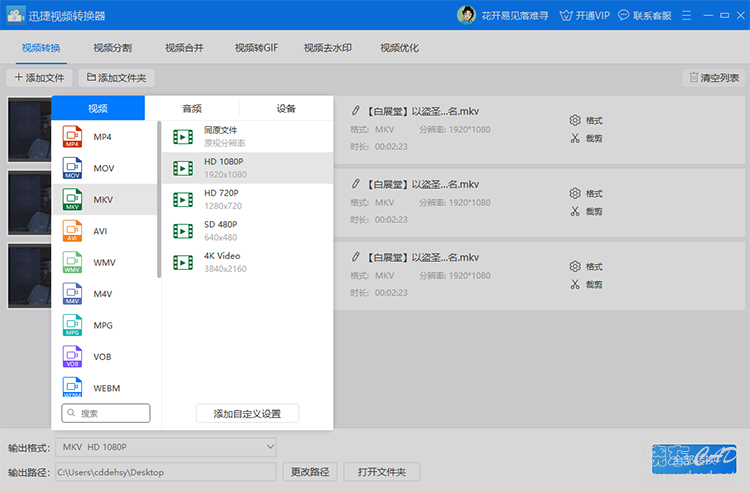The width and height of the screenshot is (750, 491).
Task: Click the 清空列表 button
Action: click(x=714, y=77)
